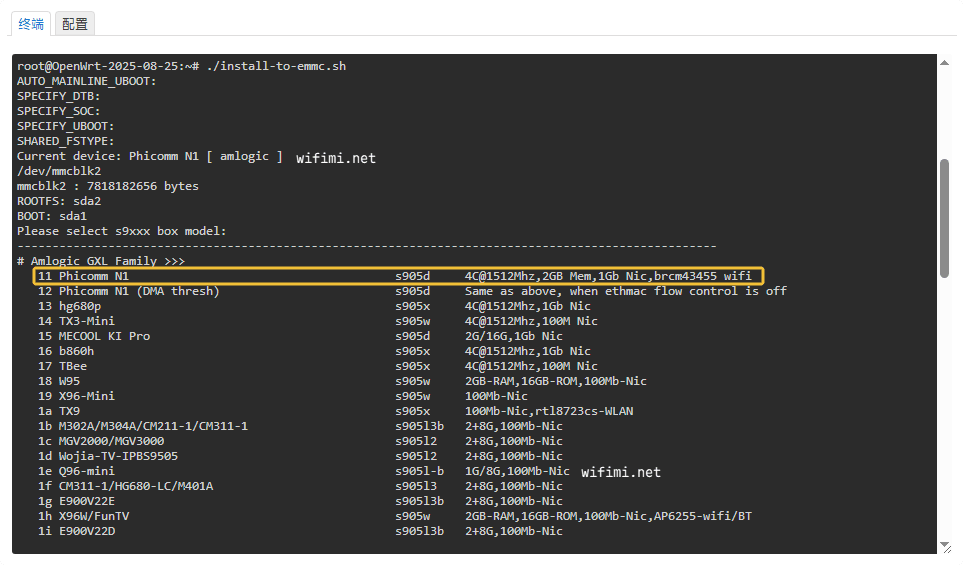Click '1b M302A/M304A/CM211-1/CM311-1' row

click(300, 426)
